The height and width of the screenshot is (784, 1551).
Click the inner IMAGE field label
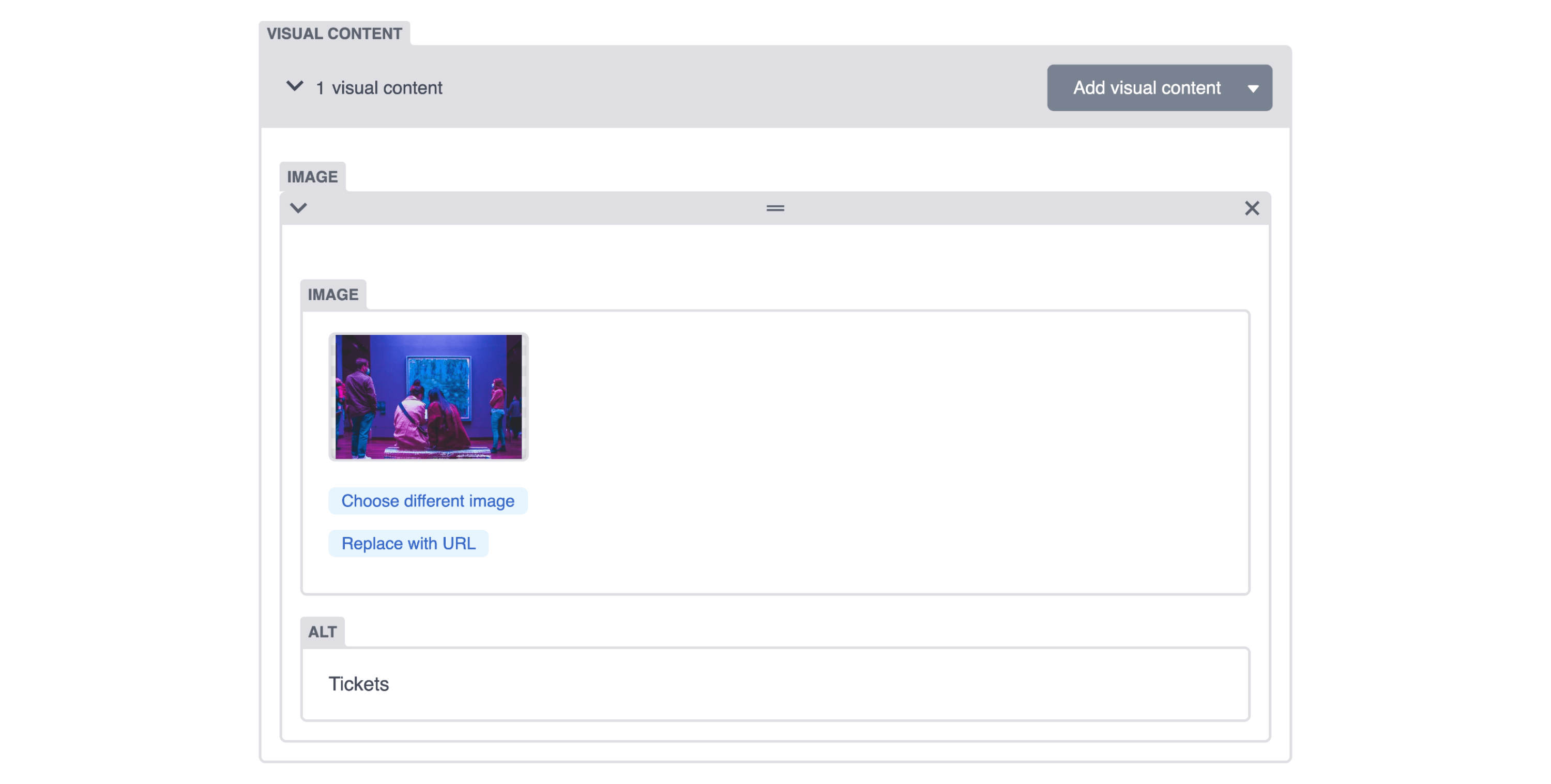coord(333,295)
